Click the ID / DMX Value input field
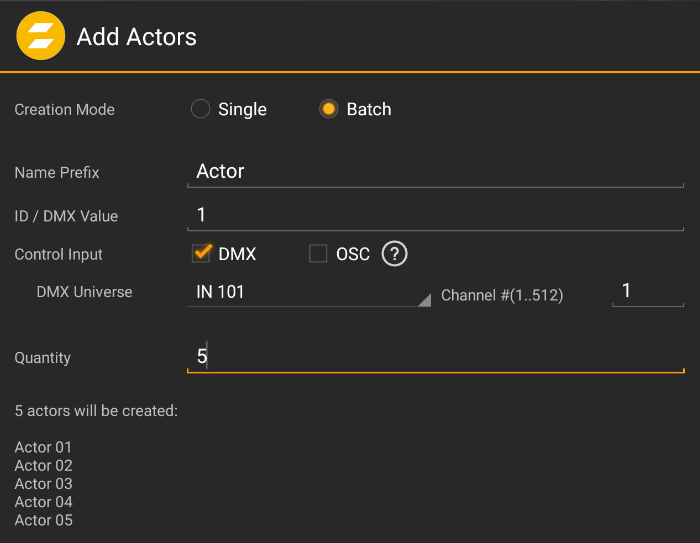This screenshot has width=700, height=543. tap(435, 216)
